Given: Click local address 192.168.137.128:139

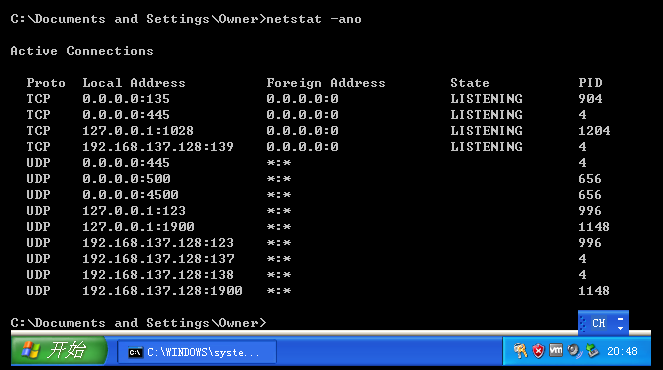Looking at the screenshot, I should (158, 147).
